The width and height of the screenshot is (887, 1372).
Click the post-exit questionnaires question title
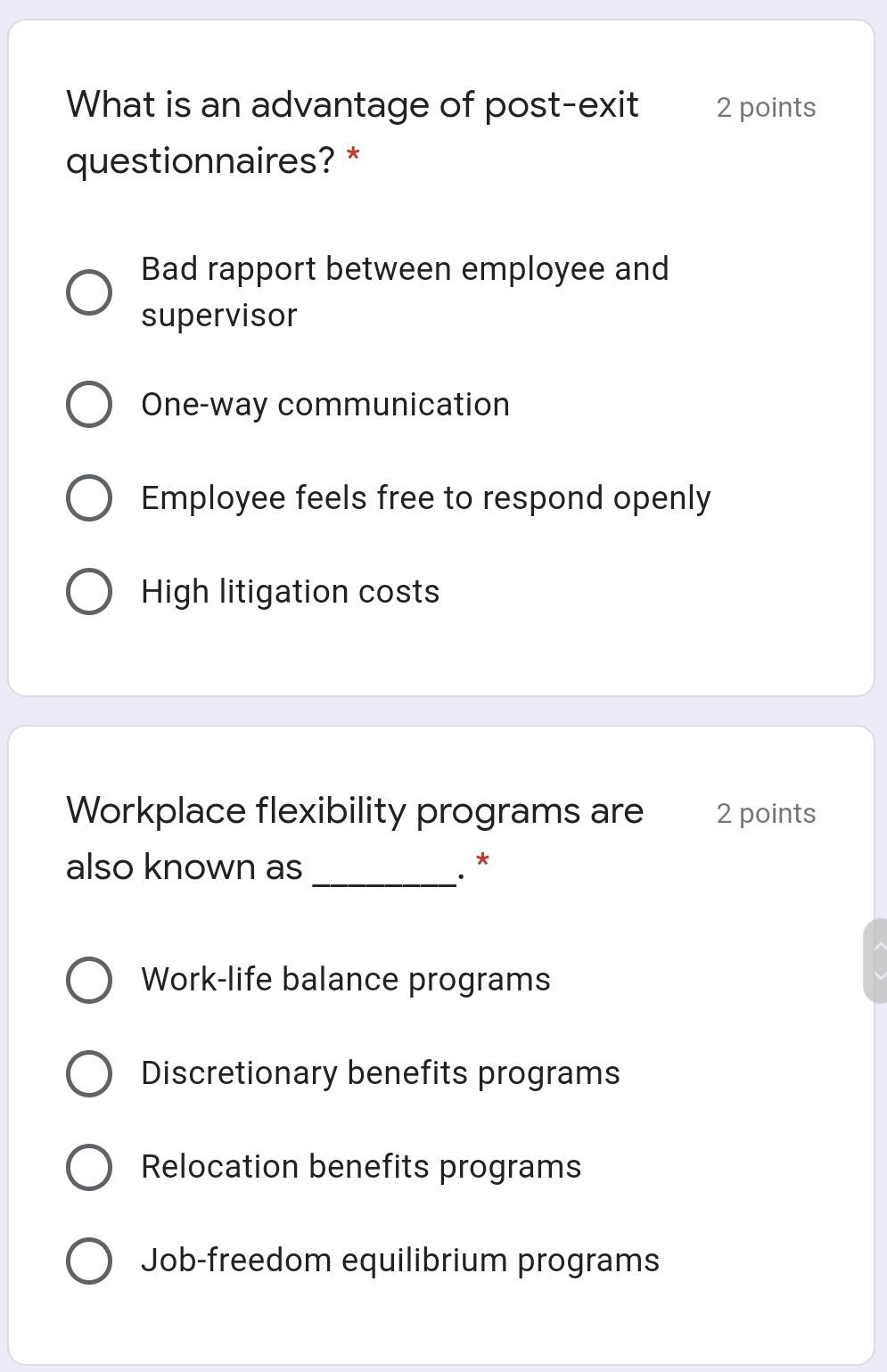pyautogui.click(x=353, y=132)
